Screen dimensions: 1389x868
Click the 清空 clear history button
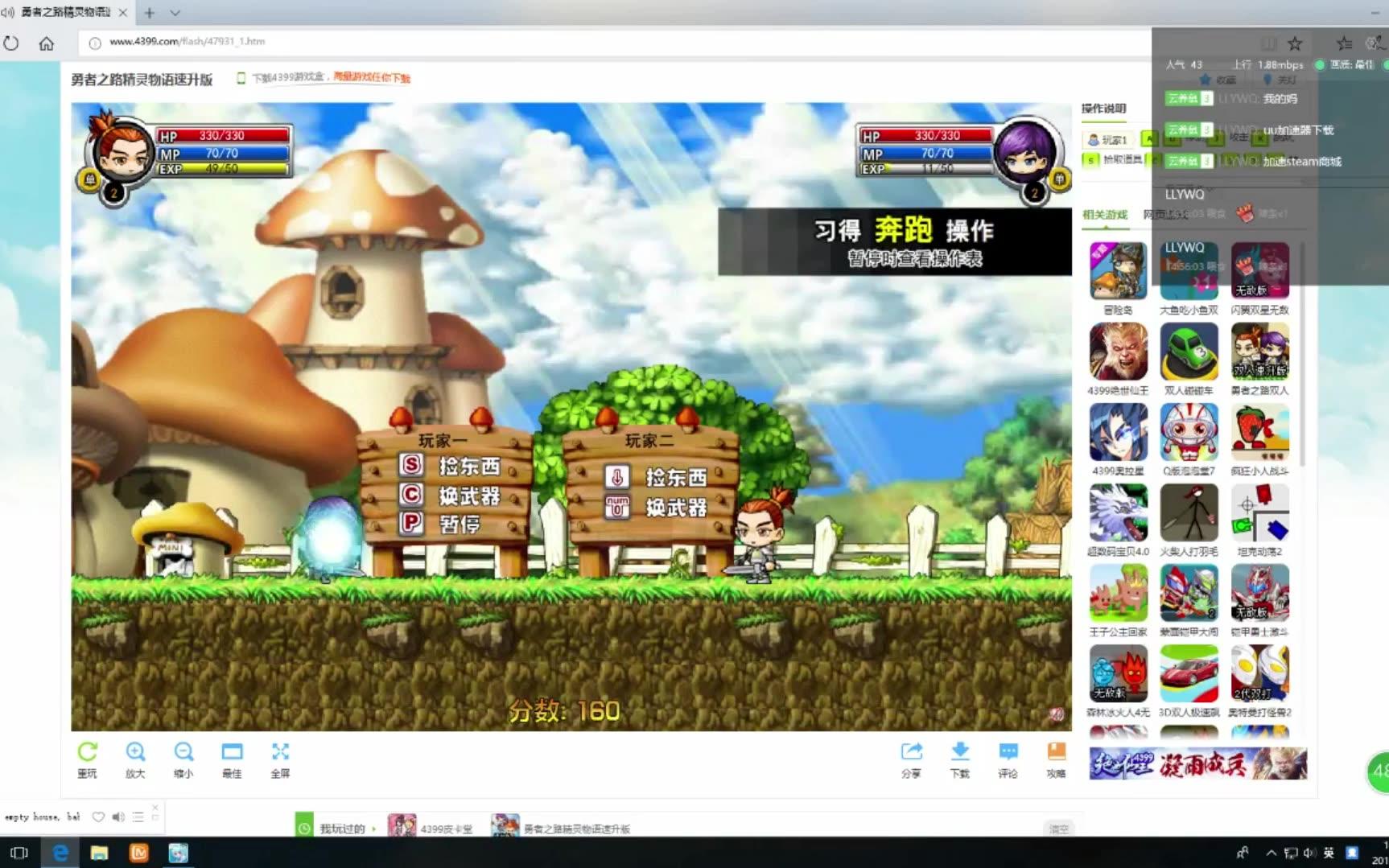(x=1059, y=829)
